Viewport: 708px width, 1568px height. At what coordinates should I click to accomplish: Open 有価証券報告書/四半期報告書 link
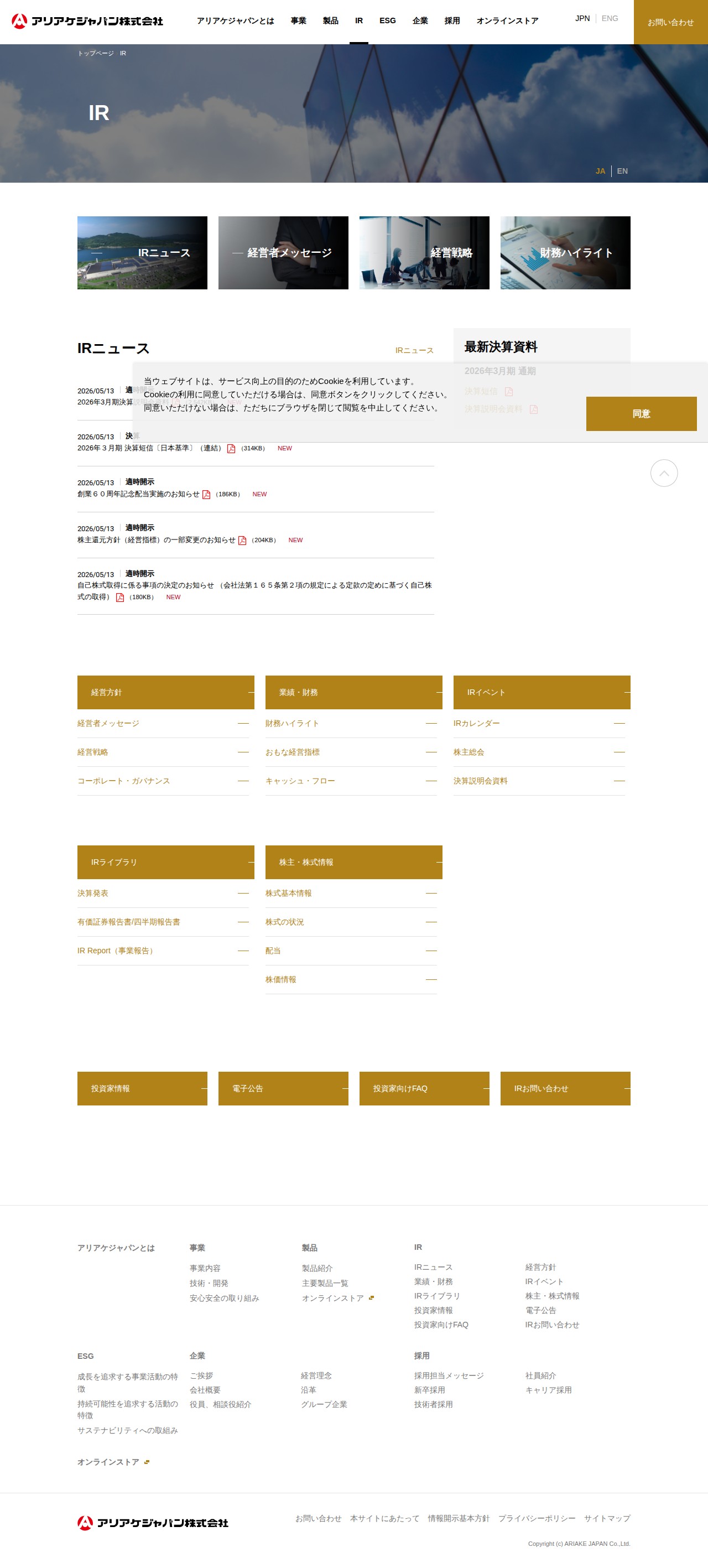163,922
